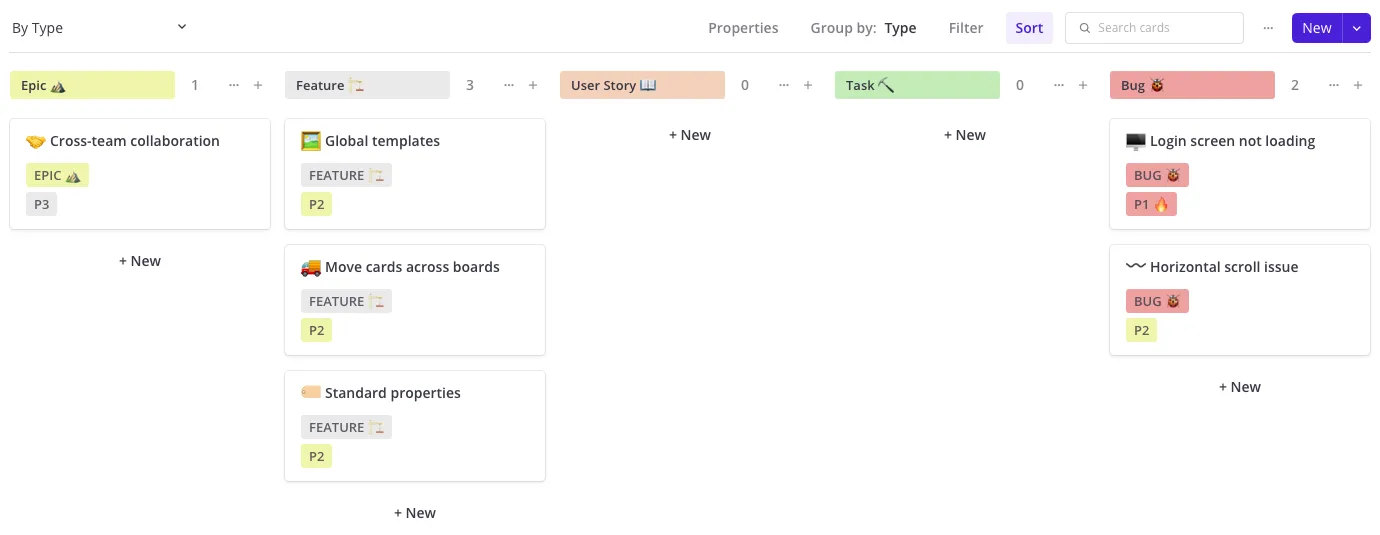
Task: Select the orange User Story column header
Action: 642,85
